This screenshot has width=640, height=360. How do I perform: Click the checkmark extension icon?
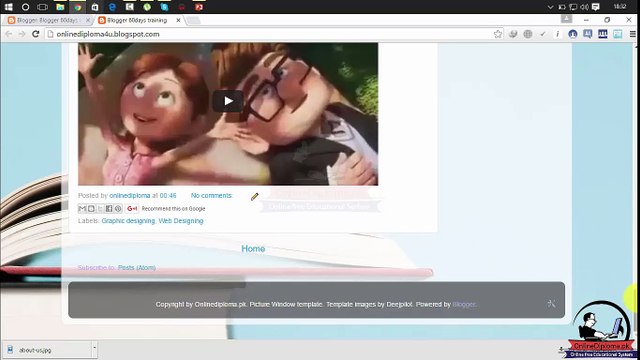click(x=542, y=34)
